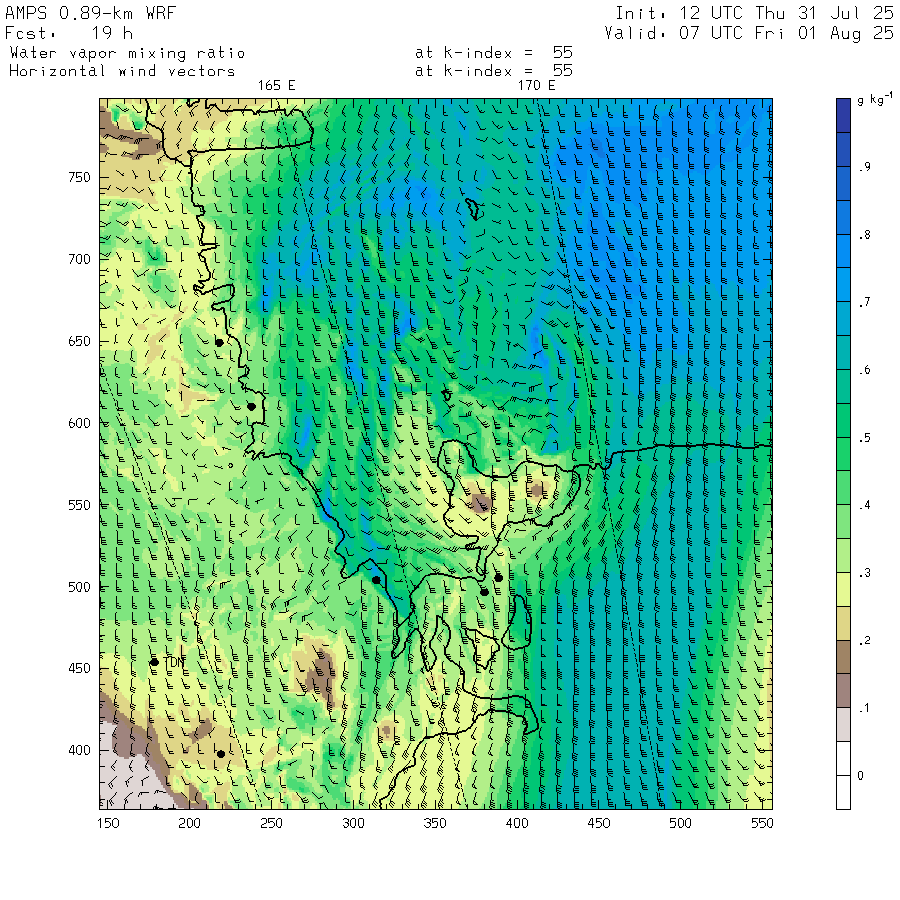The height and width of the screenshot is (900, 900).
Task: Click k-index = 55 beside Water vapor line
Action: [x=494, y=53]
